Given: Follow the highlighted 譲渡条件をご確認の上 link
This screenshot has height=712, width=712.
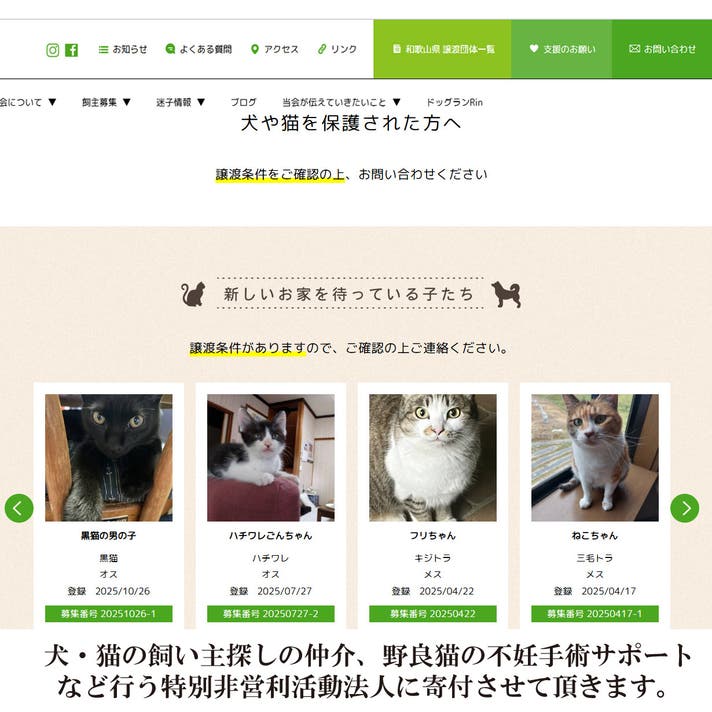Looking at the screenshot, I should pos(280,174).
